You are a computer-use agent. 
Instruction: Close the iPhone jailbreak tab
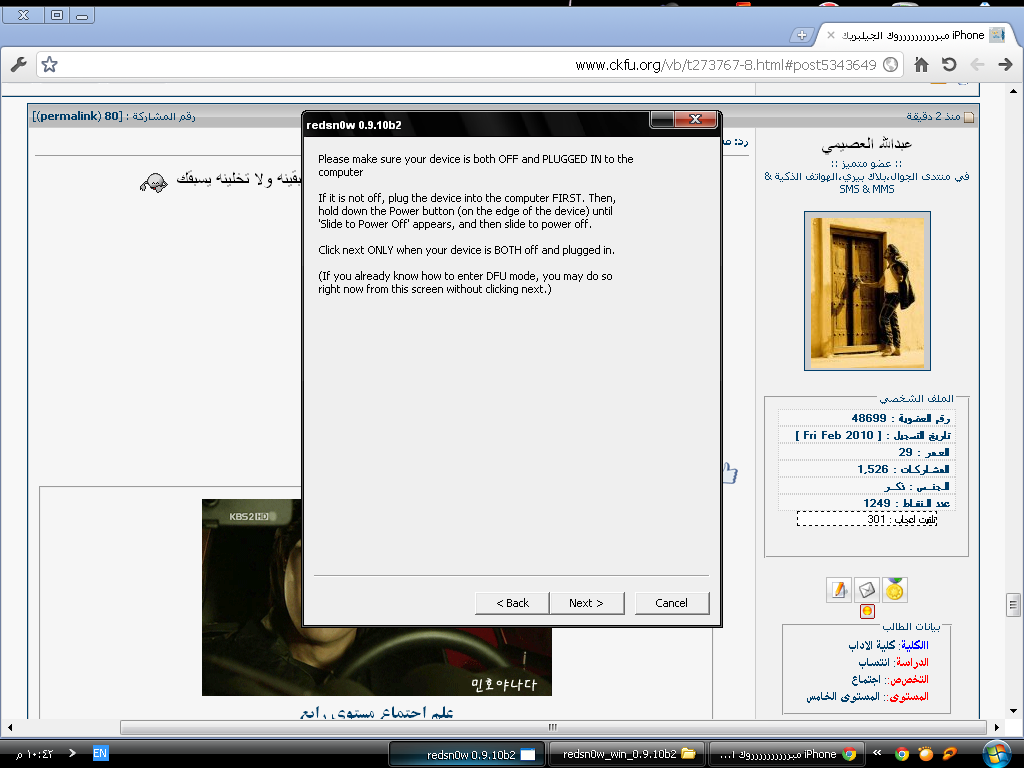(831, 35)
